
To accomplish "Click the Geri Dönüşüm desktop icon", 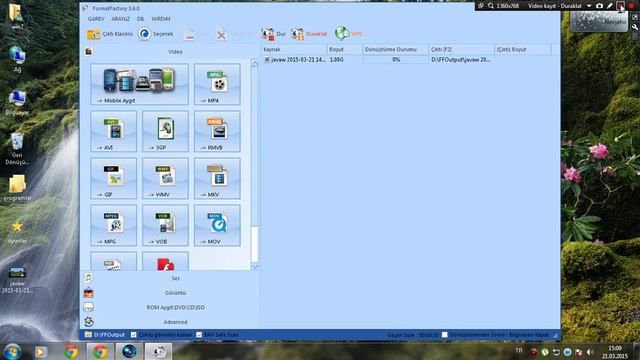I will click(17, 149).
